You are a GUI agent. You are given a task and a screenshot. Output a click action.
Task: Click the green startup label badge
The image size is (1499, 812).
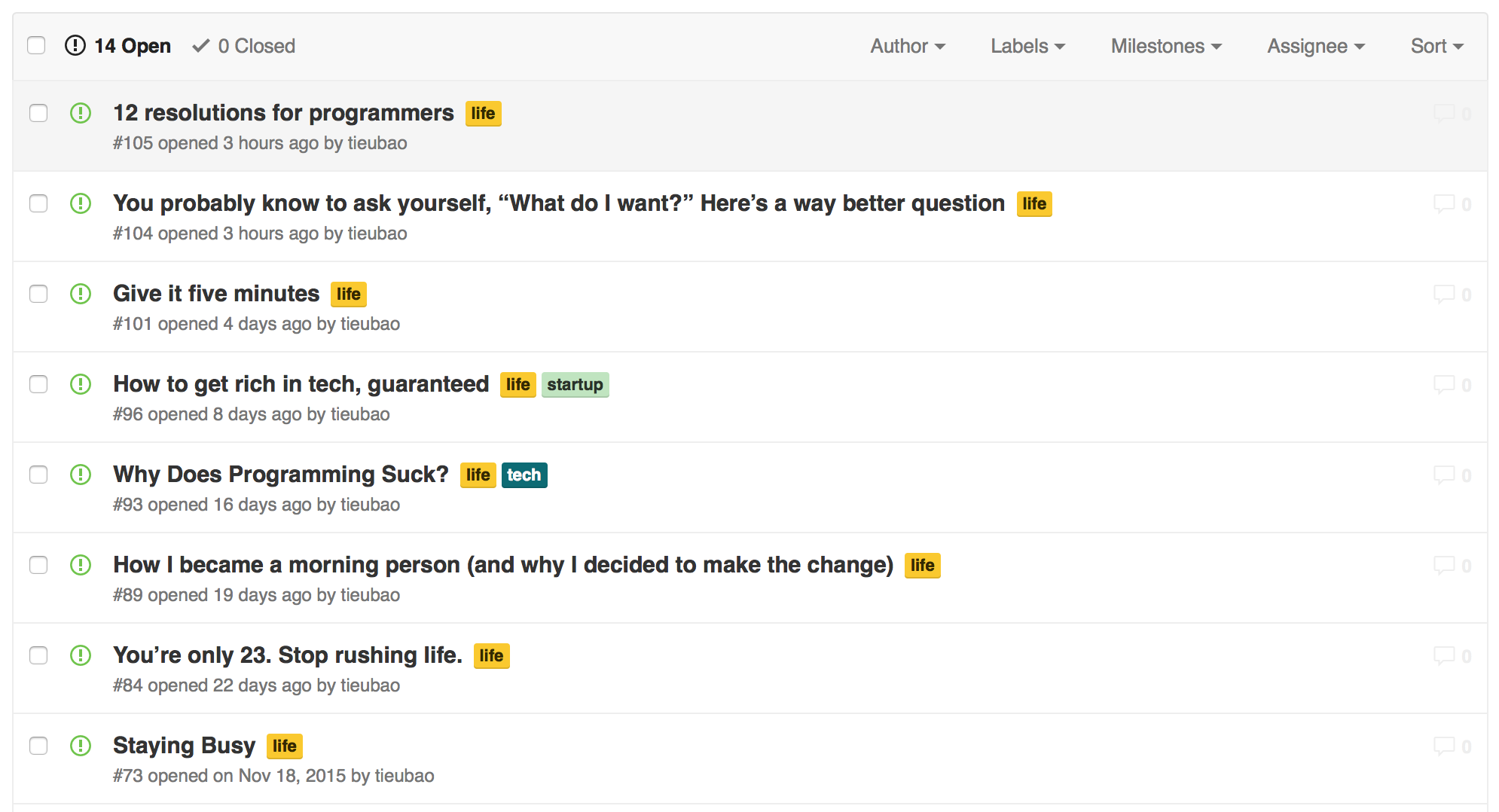[x=575, y=385]
